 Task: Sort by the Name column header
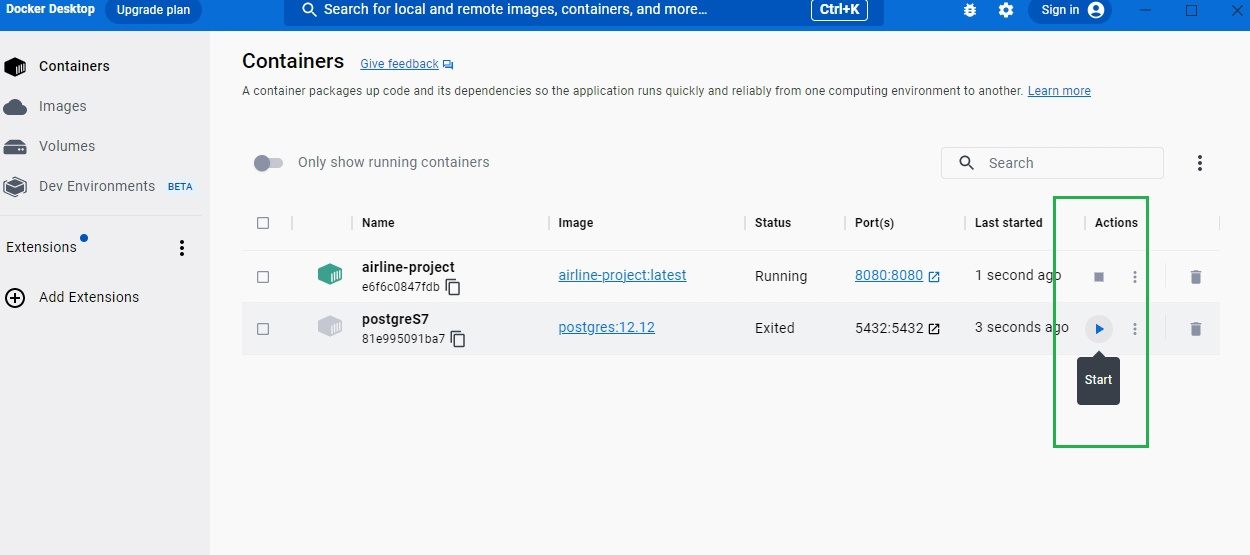point(378,223)
